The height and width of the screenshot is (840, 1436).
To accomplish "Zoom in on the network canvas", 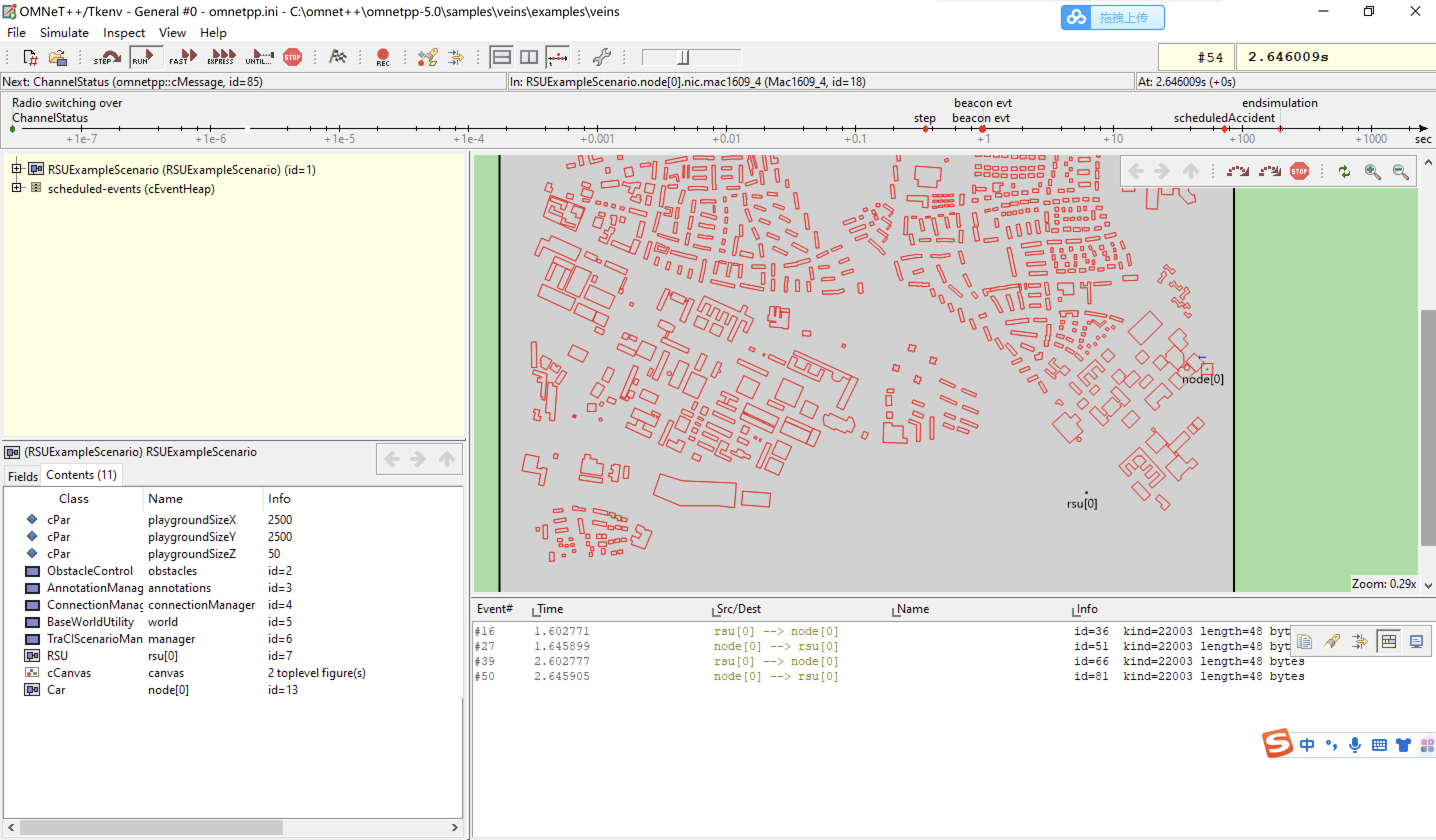I will point(1372,171).
